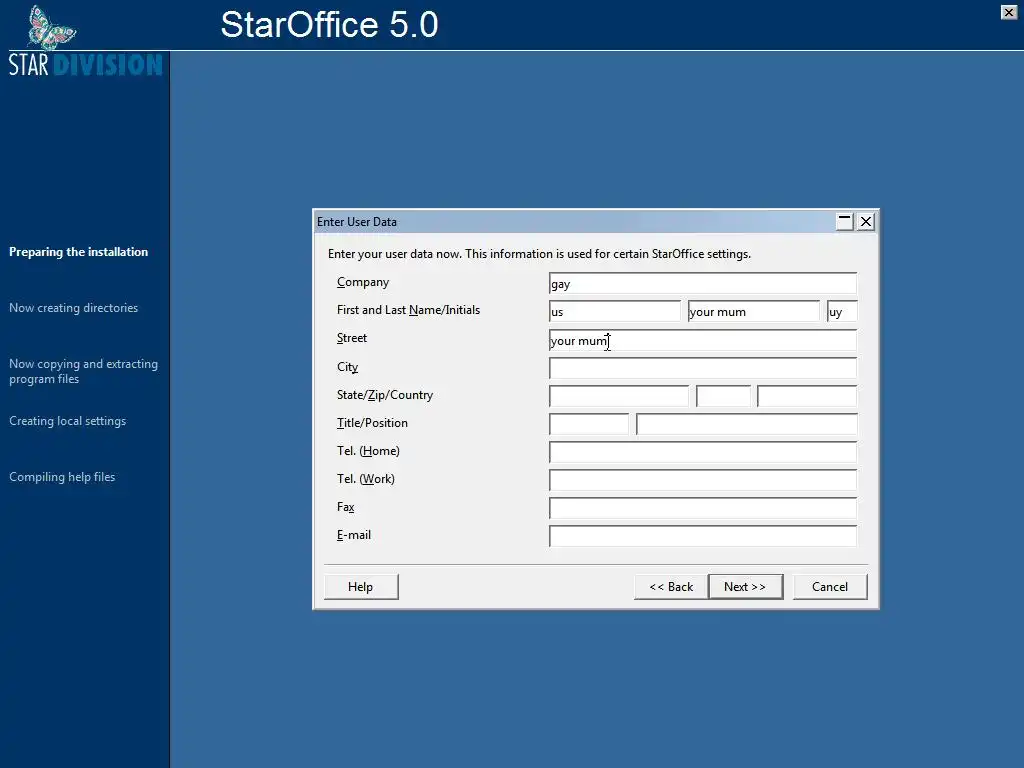The width and height of the screenshot is (1024, 768).
Task: Click 'Now copying and extracting program files' text
Action: pyautogui.click(x=84, y=371)
